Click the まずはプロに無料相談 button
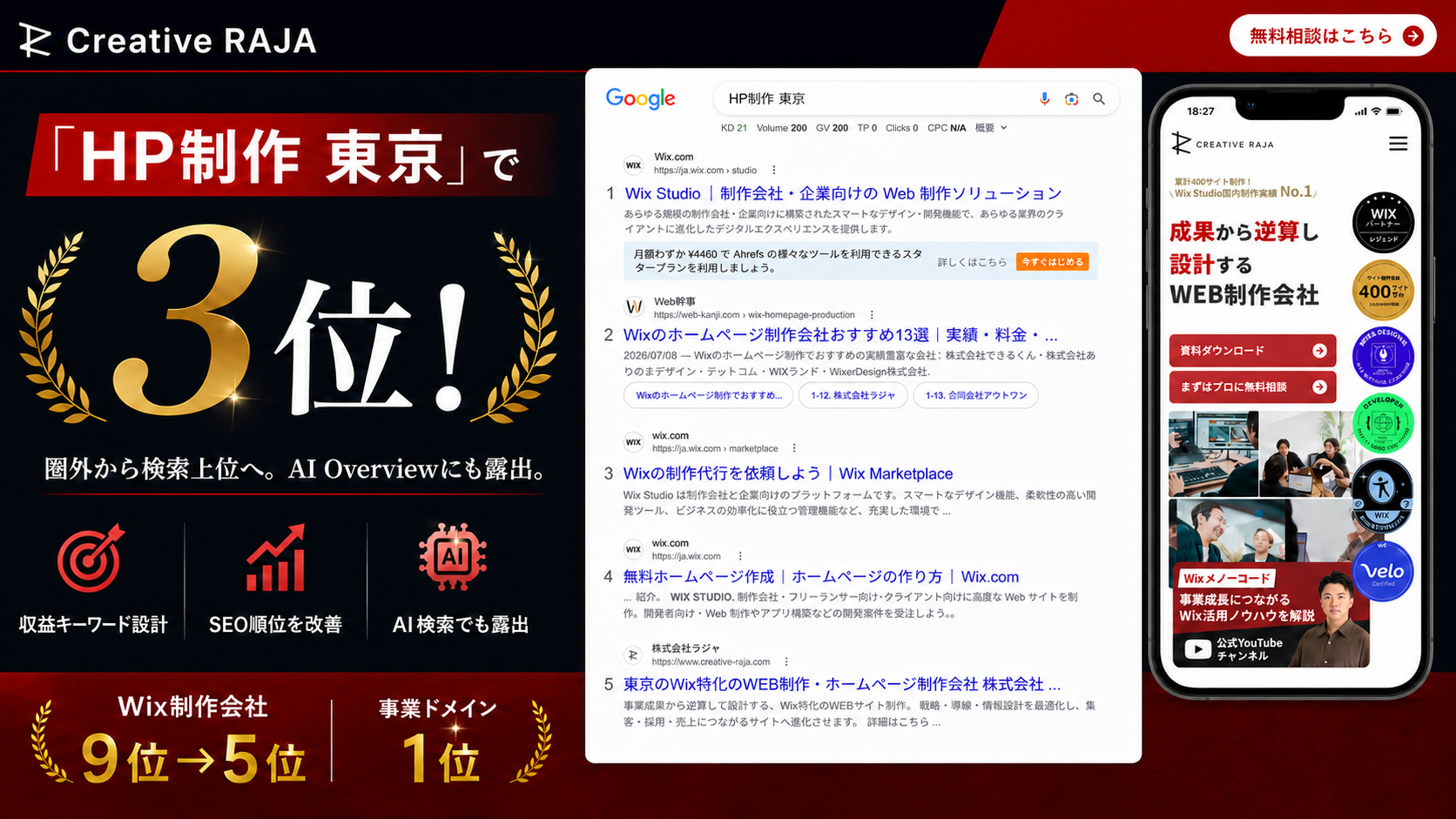The width and height of the screenshot is (1456, 819). click(1252, 386)
